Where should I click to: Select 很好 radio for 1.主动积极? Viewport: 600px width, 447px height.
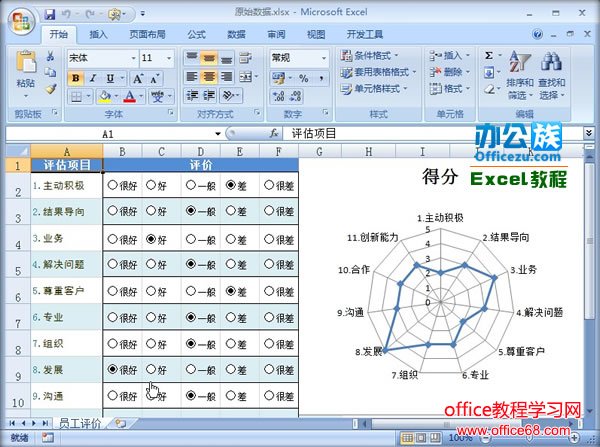point(112,185)
